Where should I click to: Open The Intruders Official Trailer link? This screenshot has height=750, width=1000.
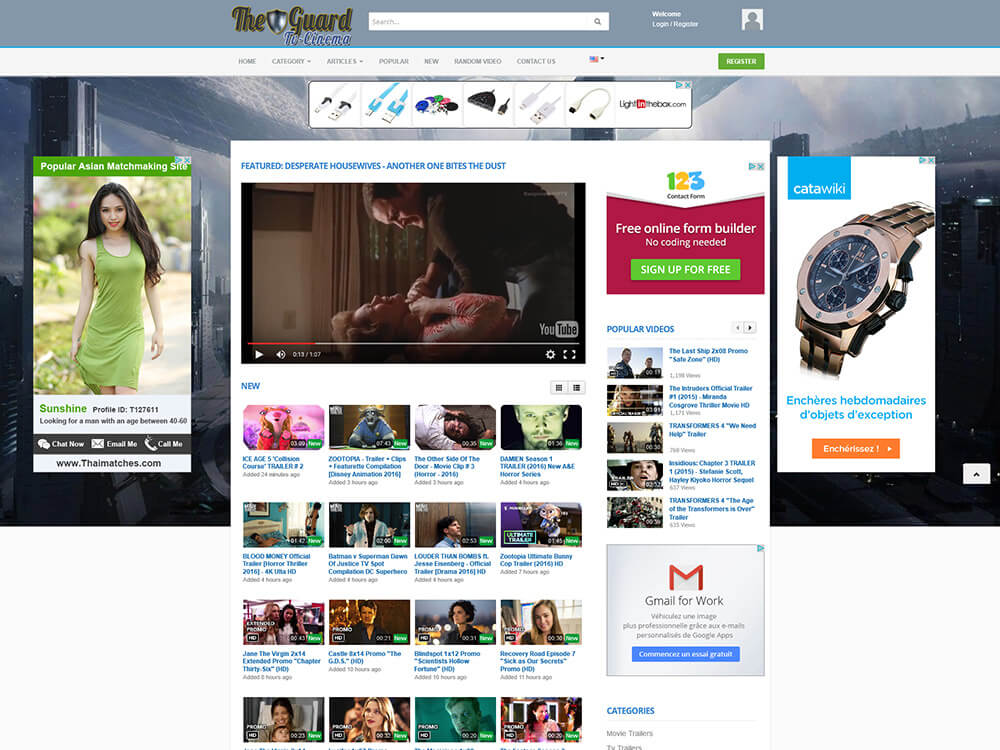coord(710,397)
